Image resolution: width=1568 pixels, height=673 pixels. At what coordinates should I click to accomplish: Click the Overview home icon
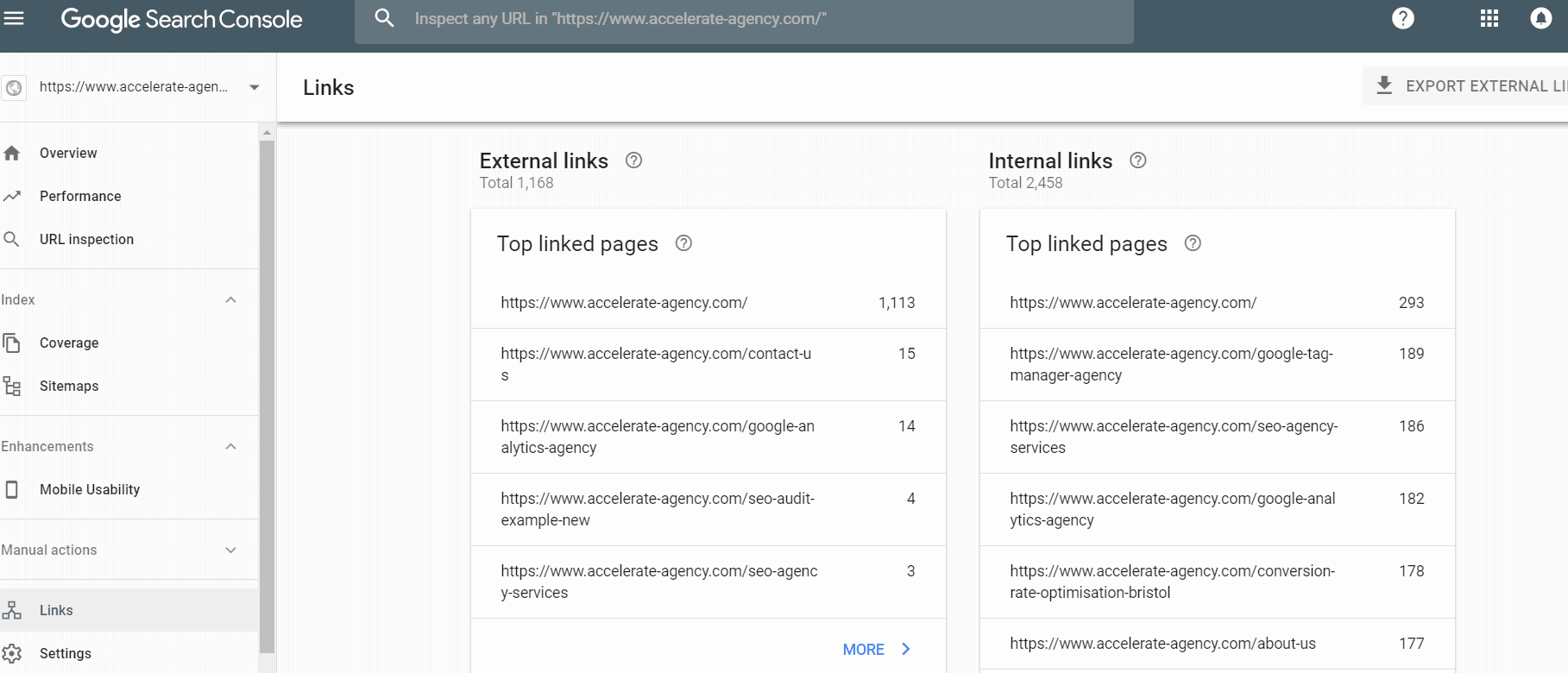pyautogui.click(x=12, y=153)
